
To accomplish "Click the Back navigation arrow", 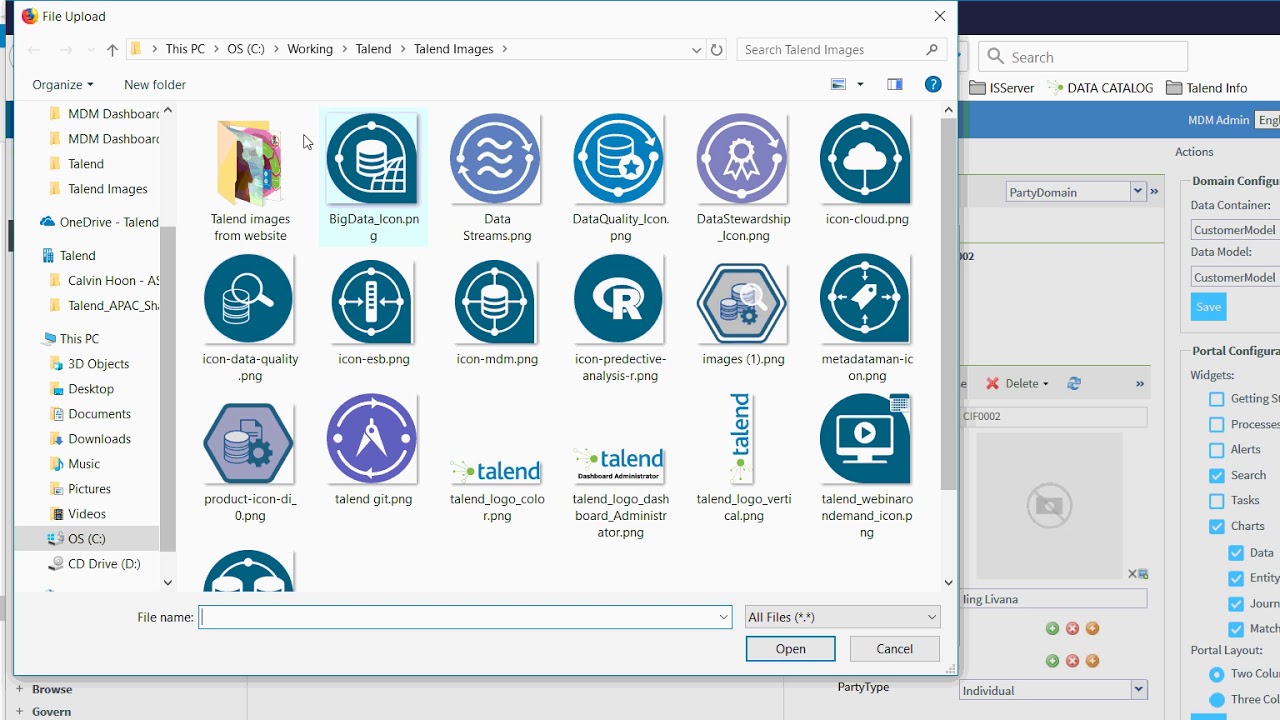I will click(34, 49).
